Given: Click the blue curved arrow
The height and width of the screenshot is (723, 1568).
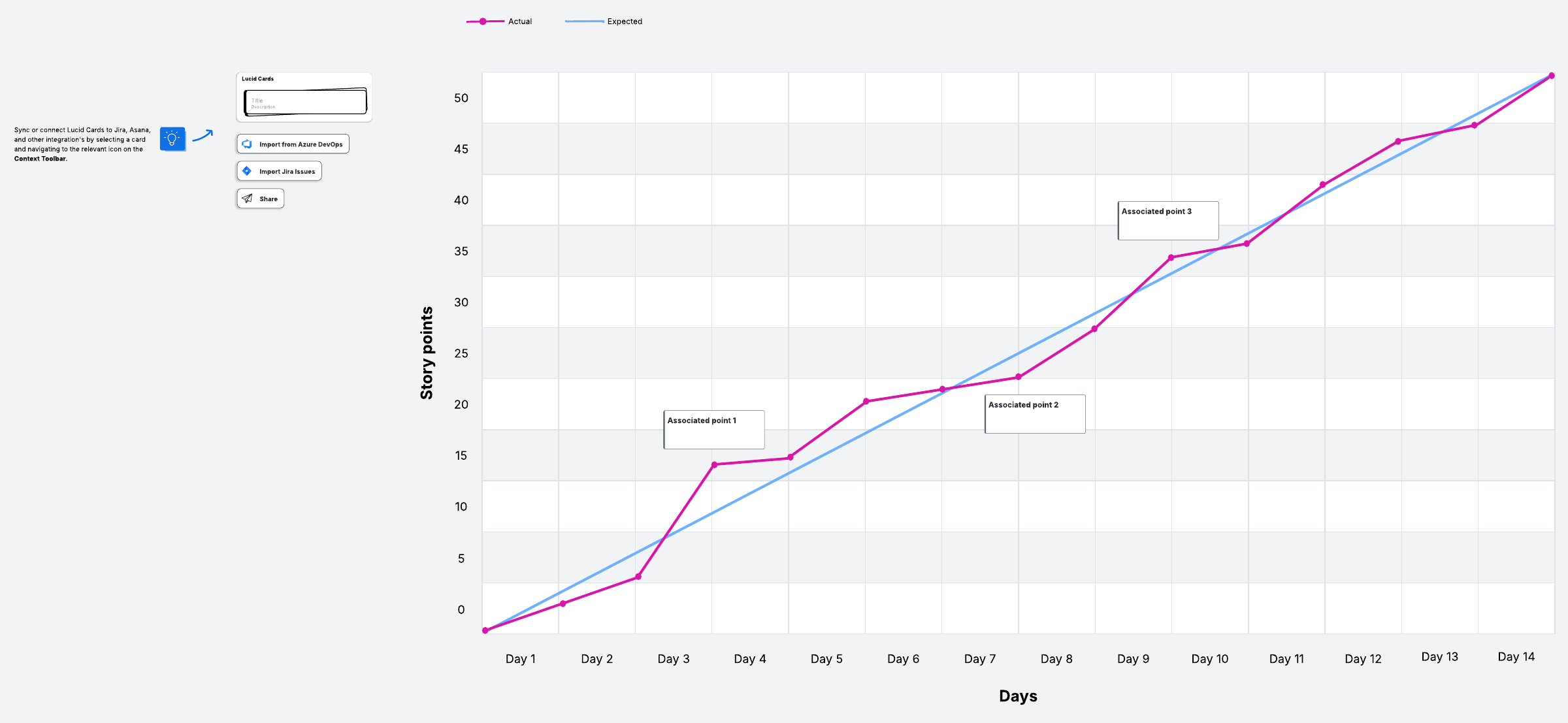Looking at the screenshot, I should pos(203,136).
